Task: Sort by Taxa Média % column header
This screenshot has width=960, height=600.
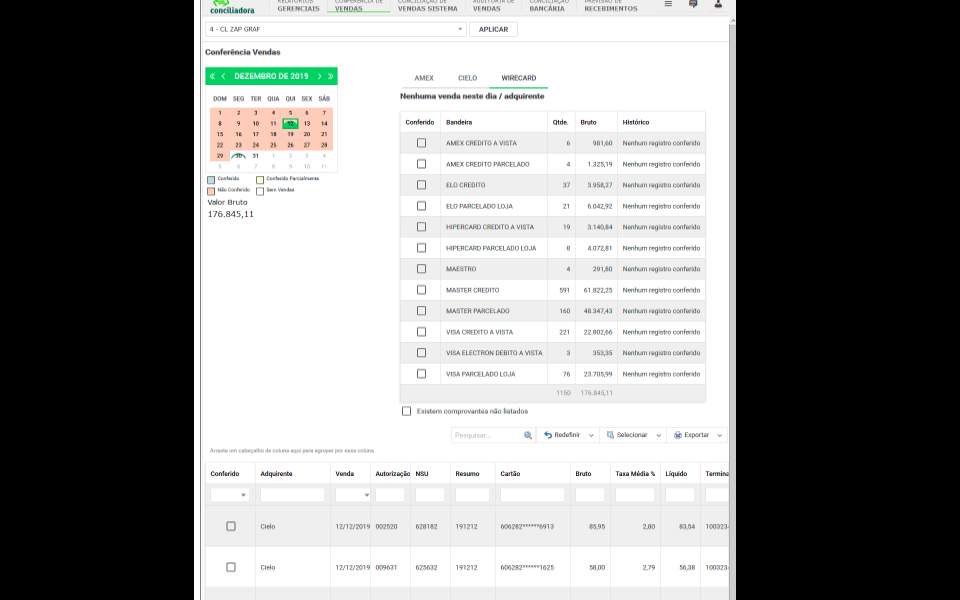Action: click(x=635, y=474)
